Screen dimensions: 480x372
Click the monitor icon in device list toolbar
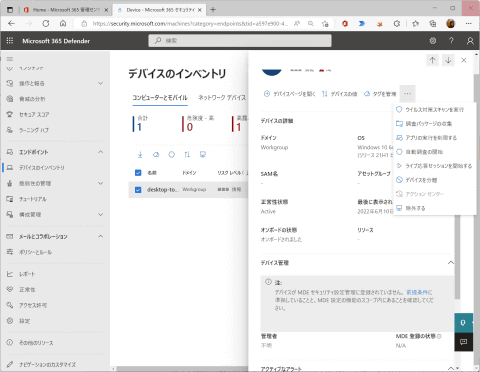(203, 154)
